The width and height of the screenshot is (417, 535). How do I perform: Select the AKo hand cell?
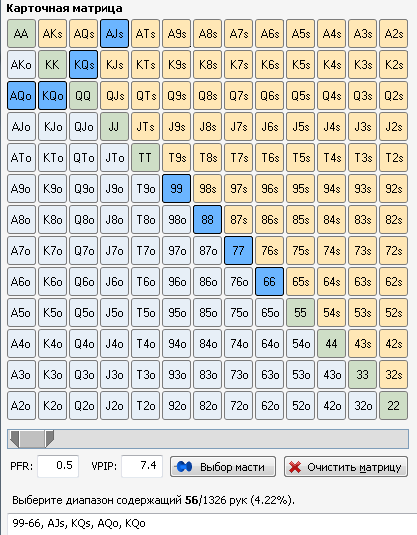[21, 64]
